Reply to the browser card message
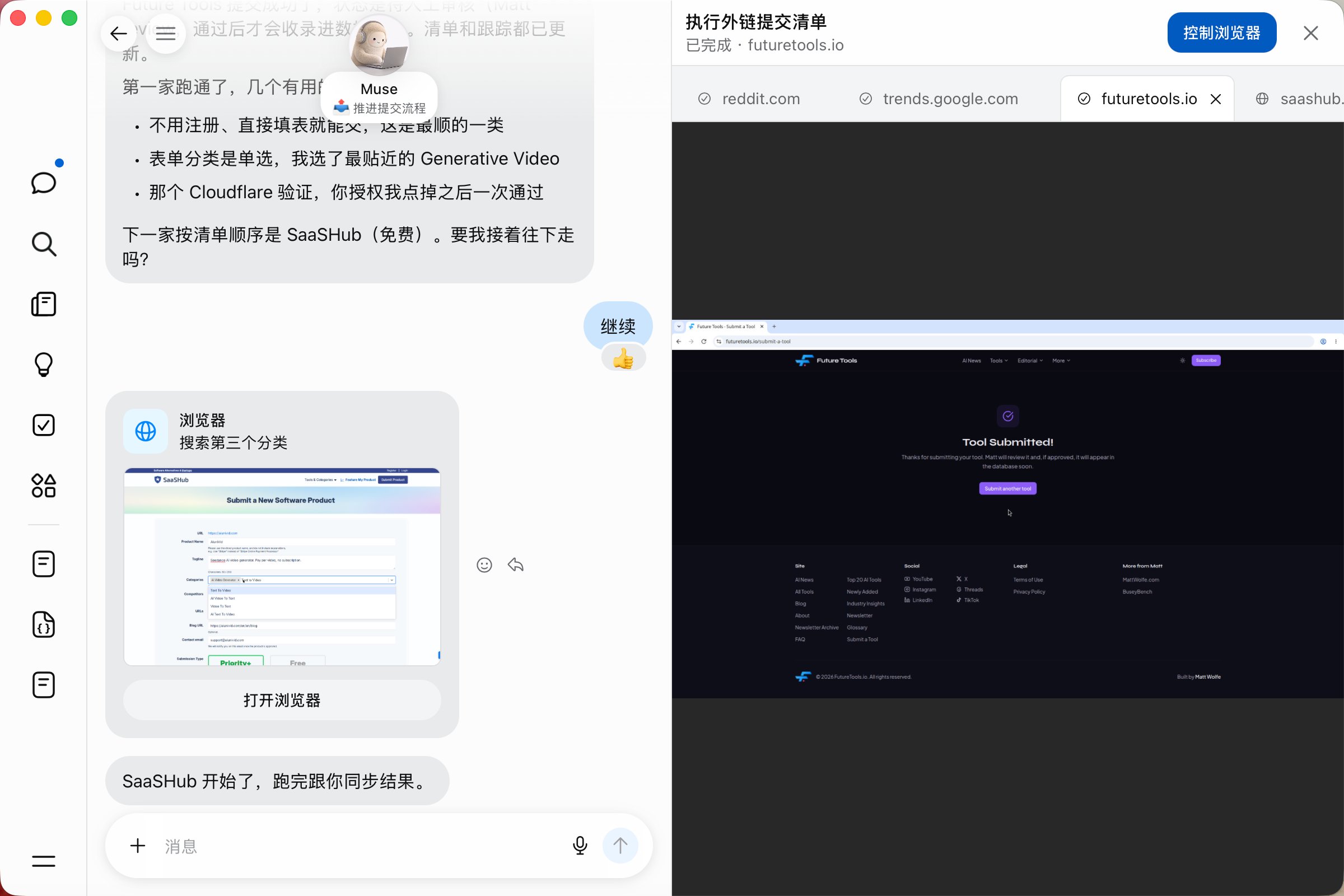The image size is (1344, 896). coord(515,565)
